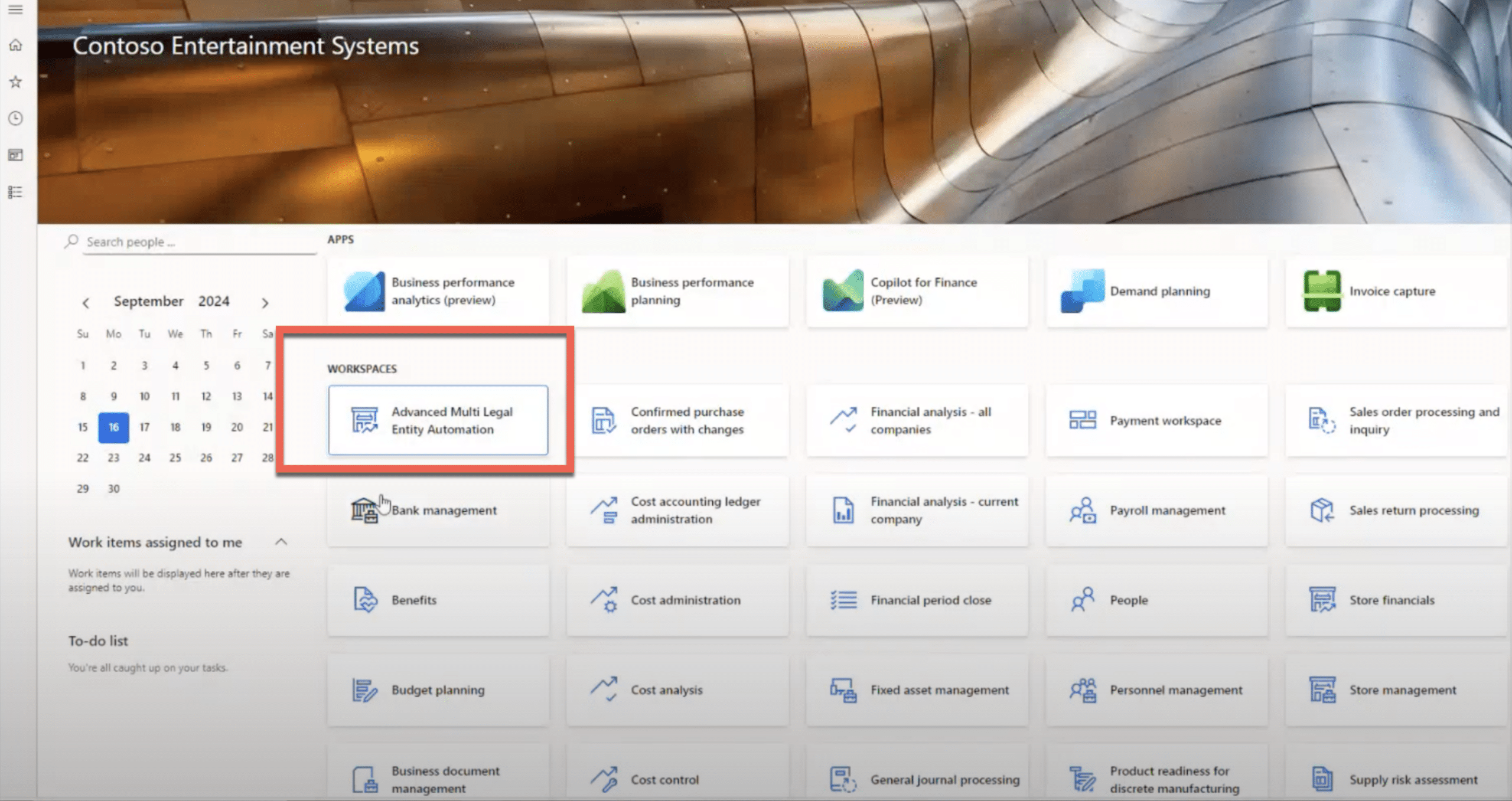This screenshot has height=801, width=1512.
Task: Open the Payment workspace tile
Action: [x=1157, y=420]
